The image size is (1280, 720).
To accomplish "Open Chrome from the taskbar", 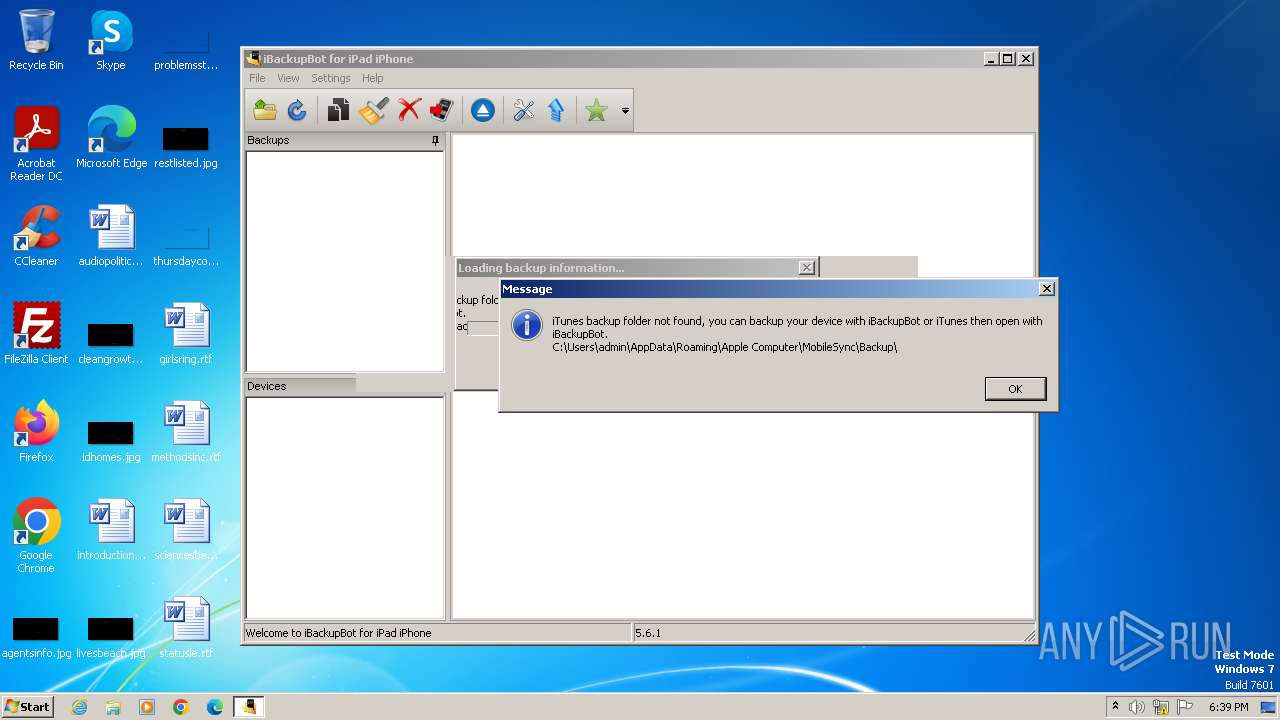I will (181, 707).
